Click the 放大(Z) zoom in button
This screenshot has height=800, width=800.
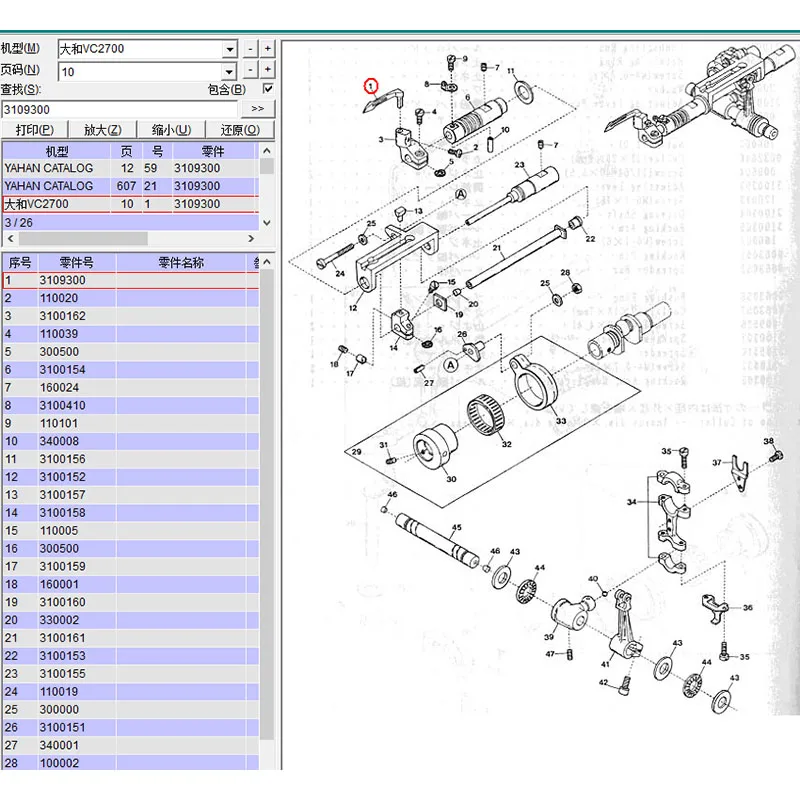103,130
